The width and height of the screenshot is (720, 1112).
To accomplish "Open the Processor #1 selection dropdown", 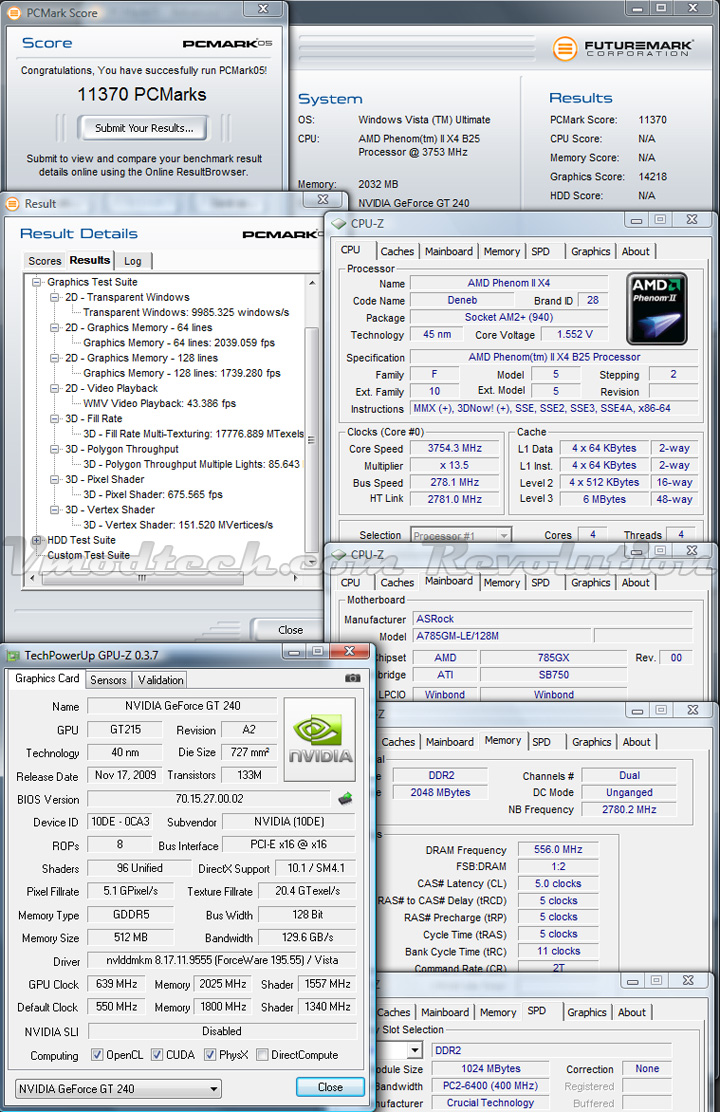I will pos(461,535).
